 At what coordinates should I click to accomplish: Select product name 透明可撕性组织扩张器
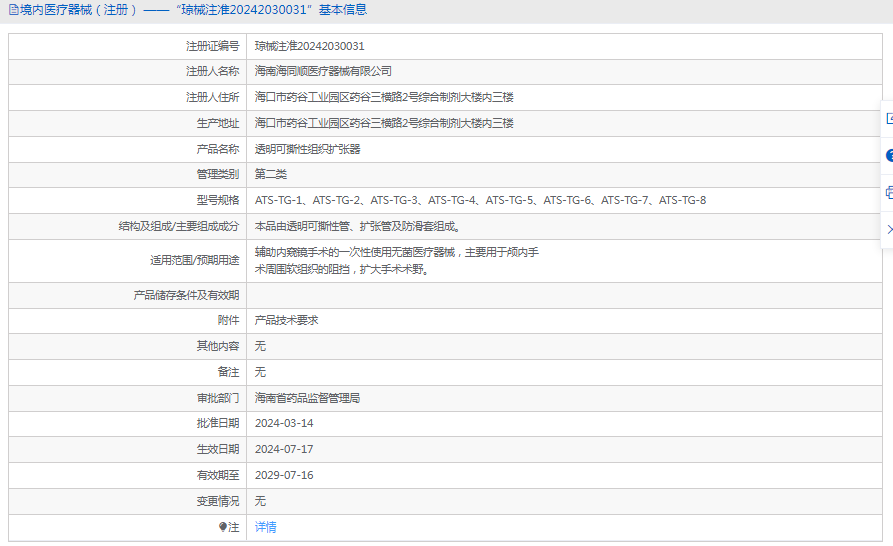[x=308, y=149]
